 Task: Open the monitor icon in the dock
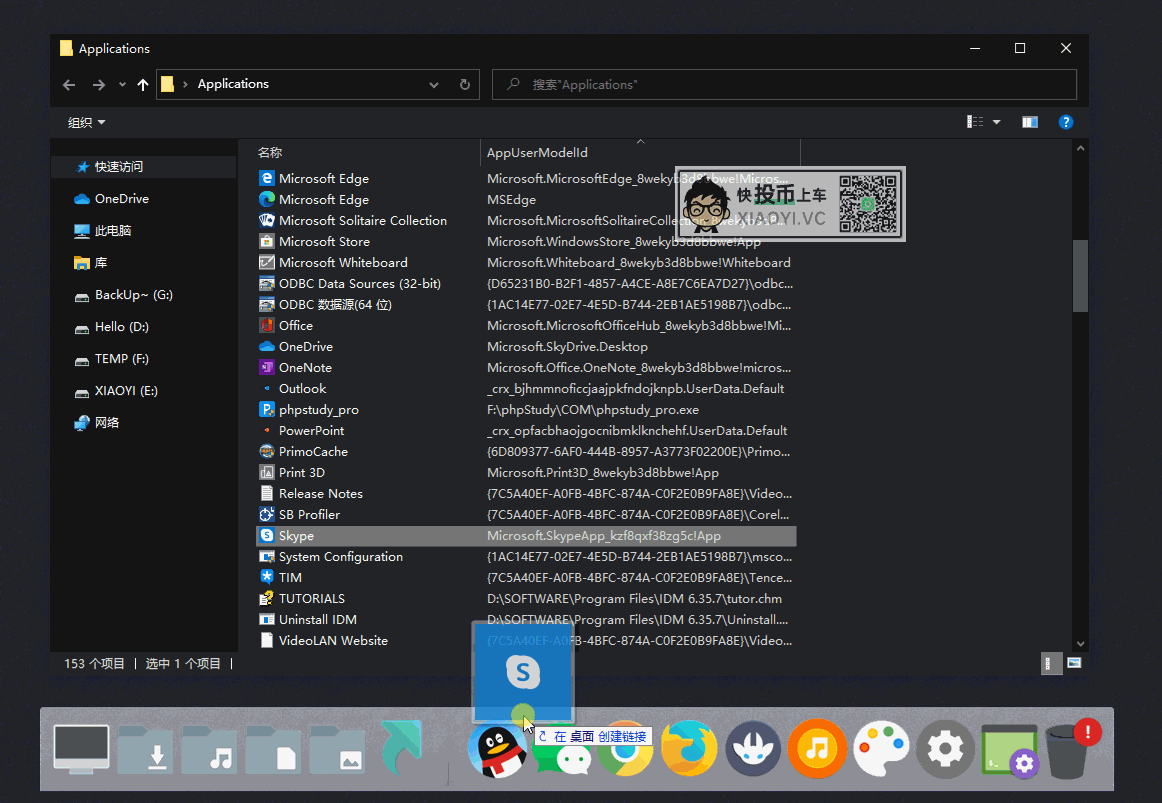(81, 749)
